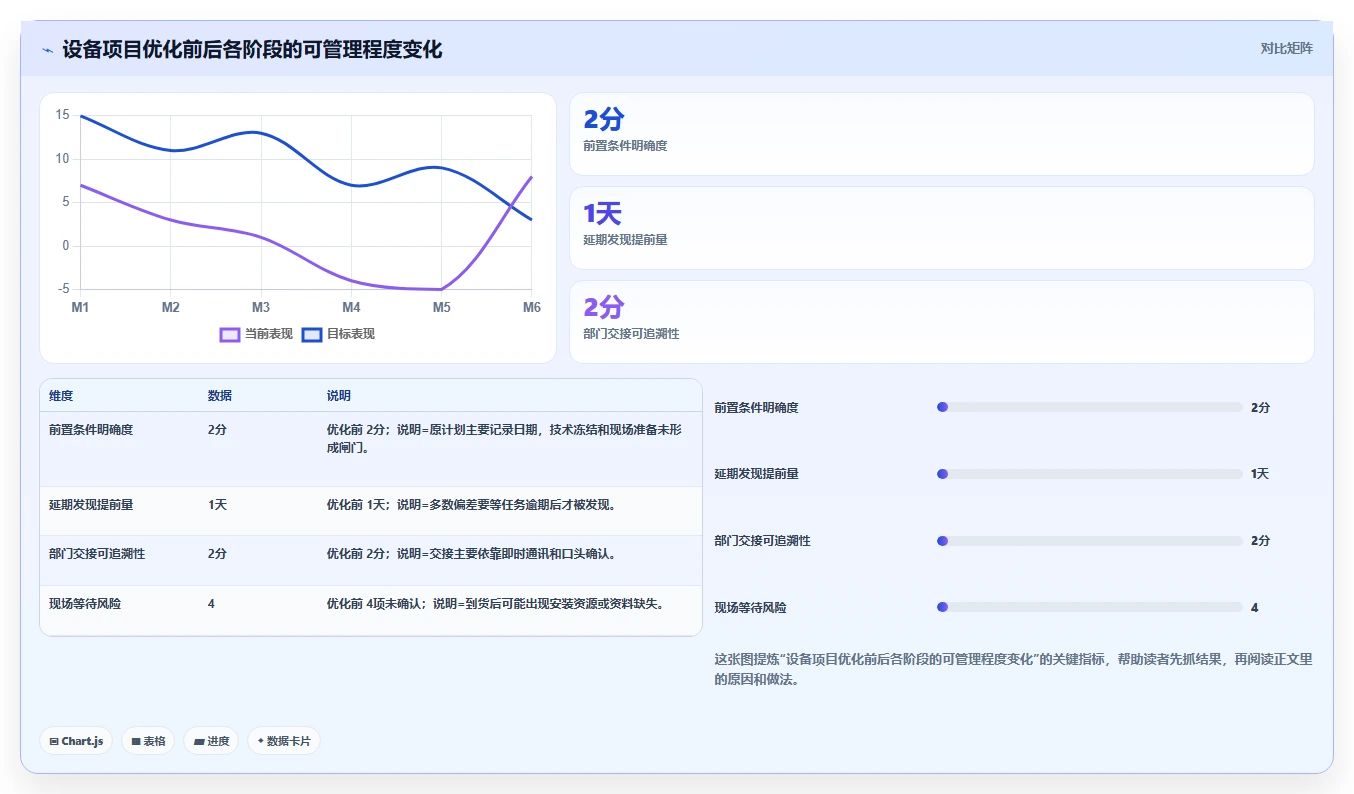Click the 说明 column header

(x=339, y=396)
